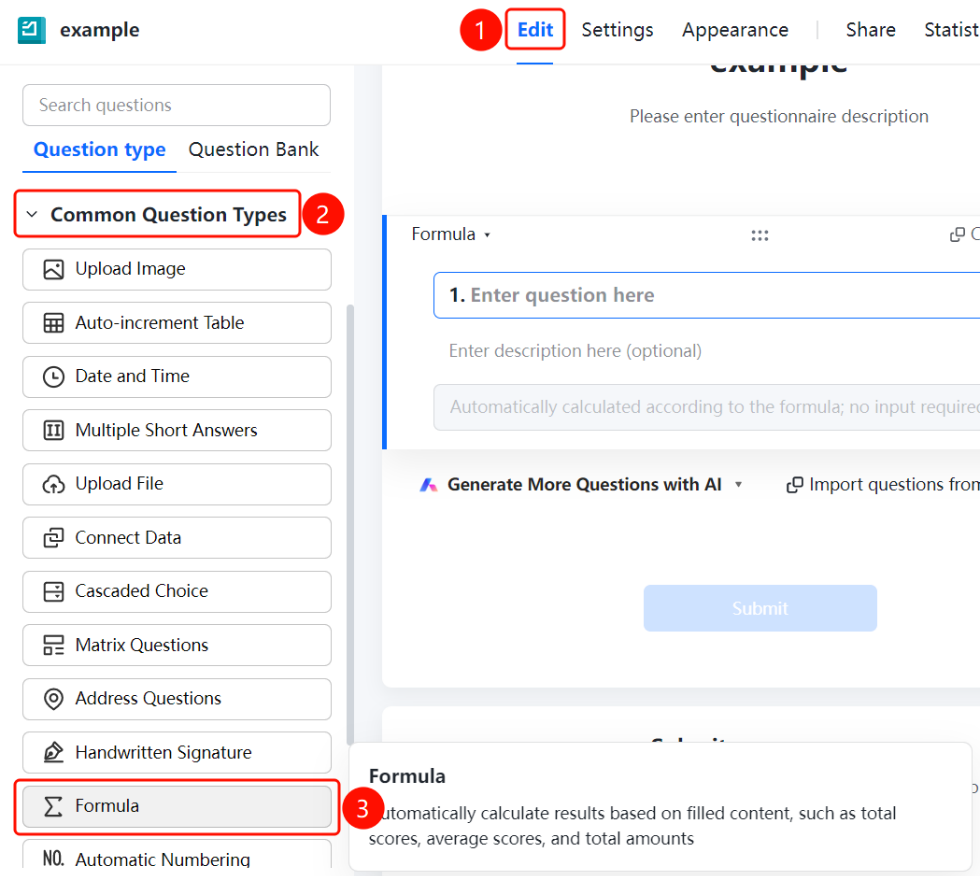Screen dimensions: 980x876
Task: Click the Date and Time clock icon
Action: click(x=54, y=377)
